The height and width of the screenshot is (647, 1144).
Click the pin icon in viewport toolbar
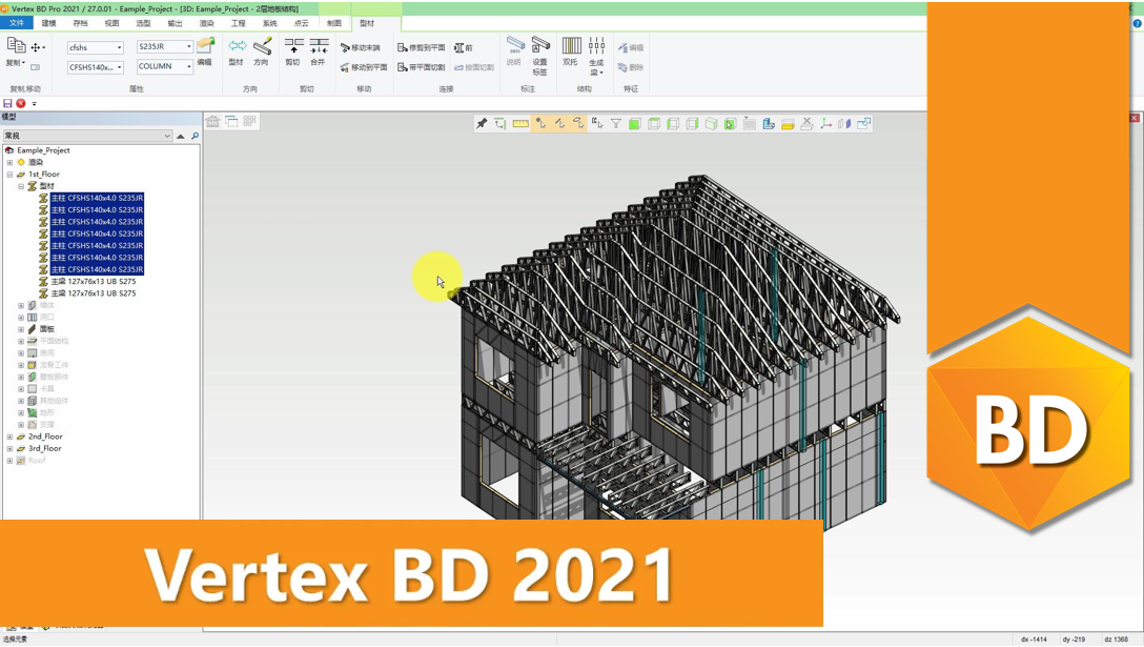482,124
